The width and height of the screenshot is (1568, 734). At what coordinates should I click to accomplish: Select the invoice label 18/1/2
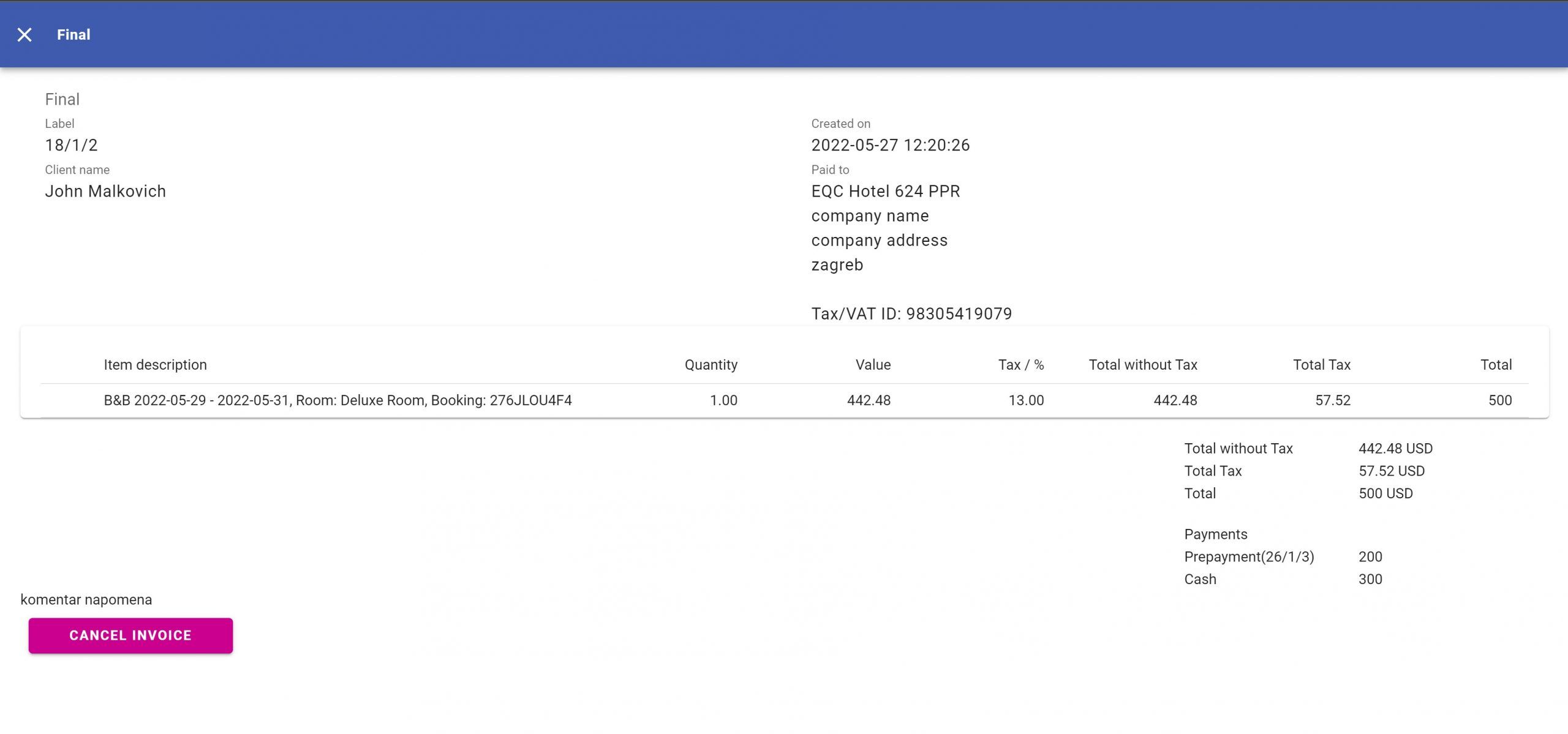pos(72,145)
